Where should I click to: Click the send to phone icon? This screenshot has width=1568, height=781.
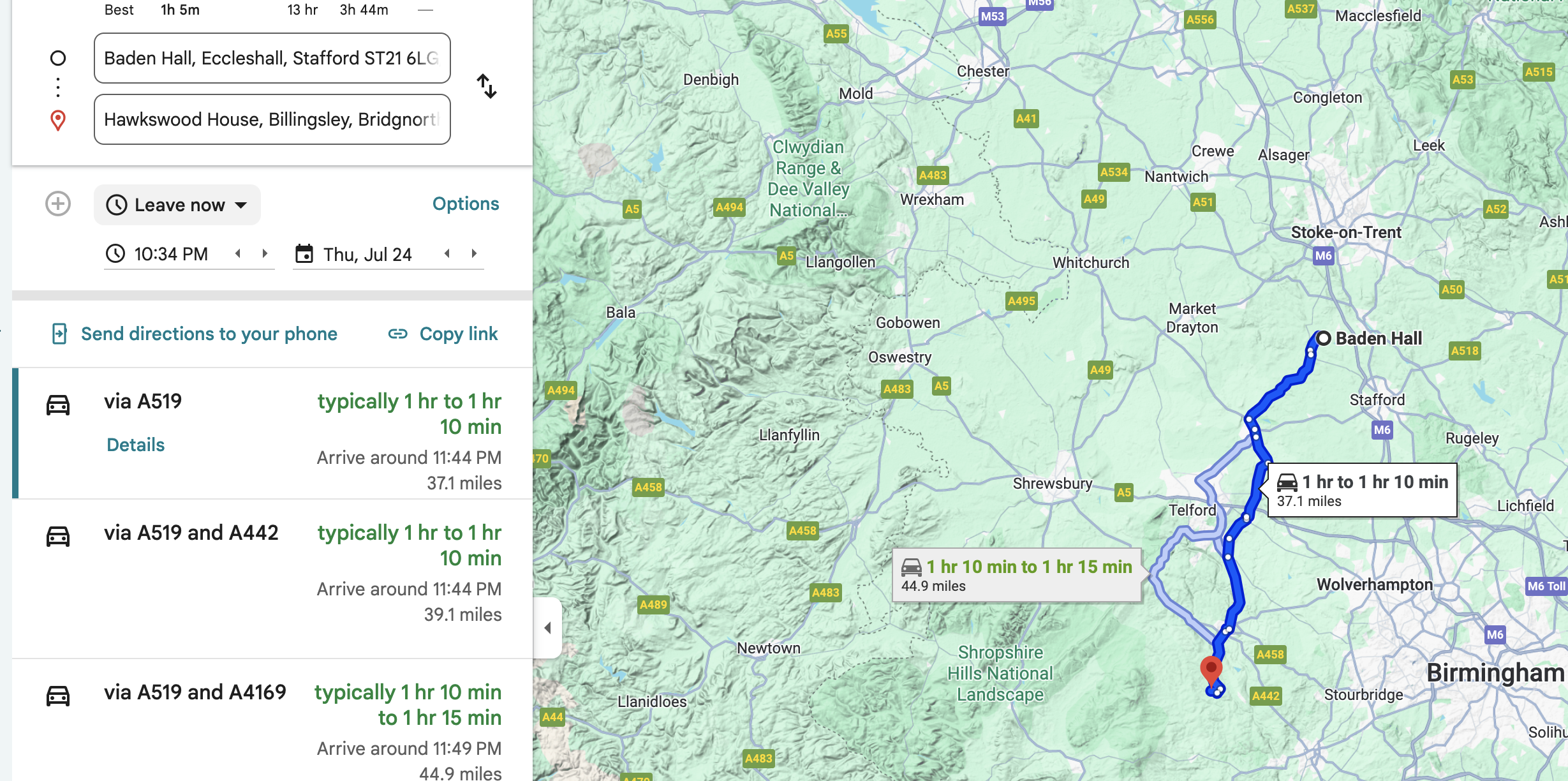pyautogui.click(x=59, y=334)
